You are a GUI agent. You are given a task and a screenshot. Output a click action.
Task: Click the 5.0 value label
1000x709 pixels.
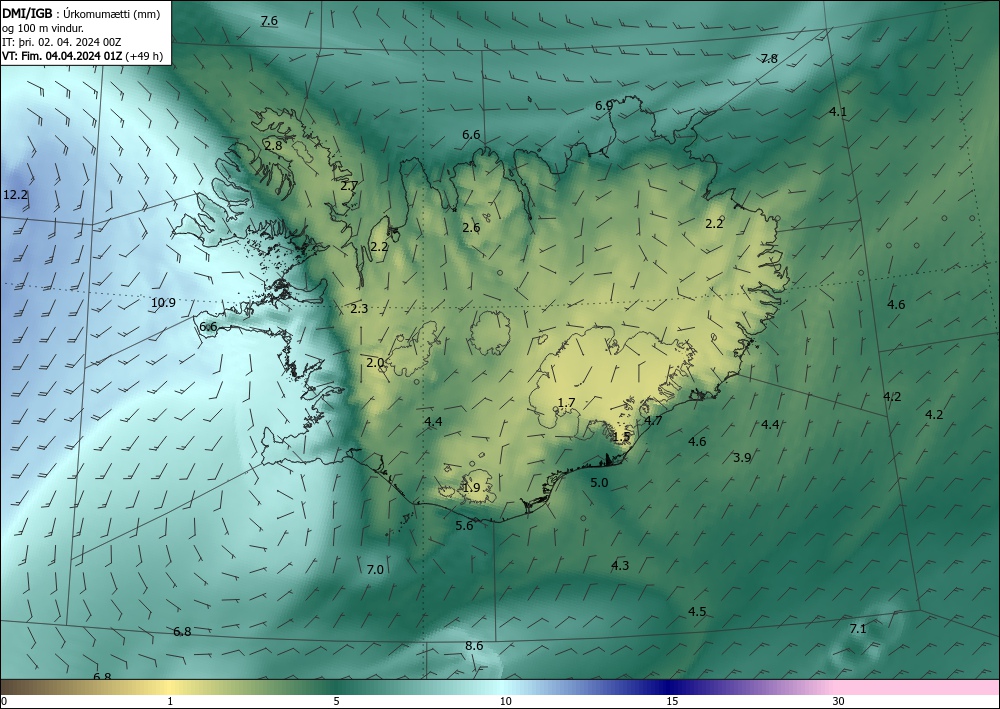(x=599, y=483)
